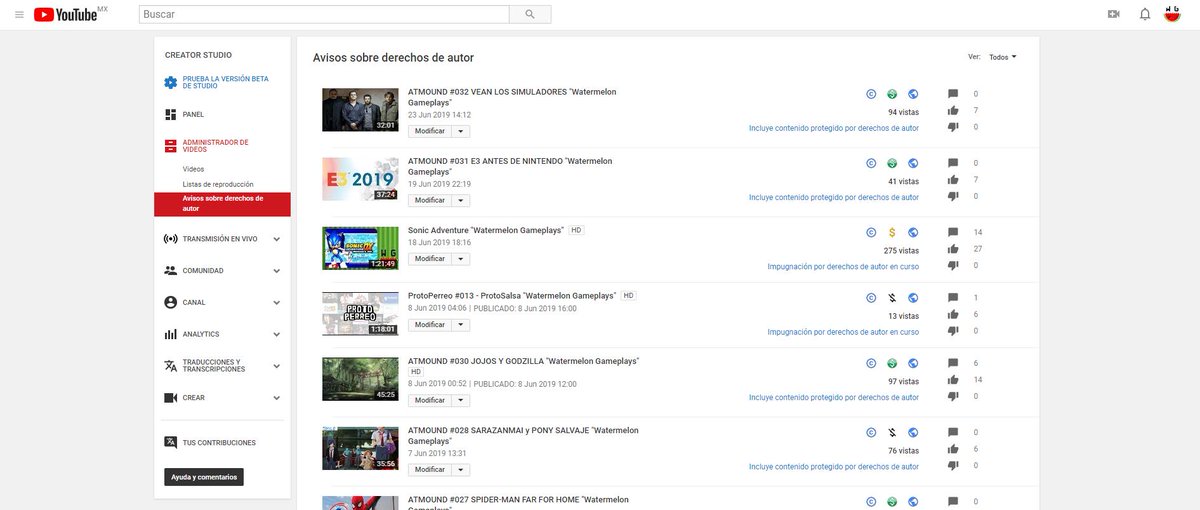Click the Panel dashboard icon
Viewport: 1200px width, 510px height.
(x=171, y=114)
